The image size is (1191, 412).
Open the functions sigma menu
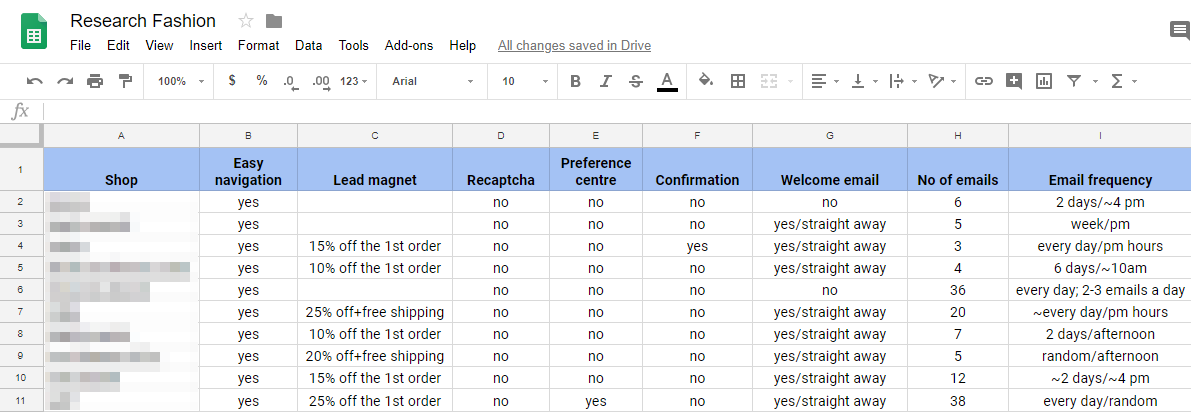[x=1117, y=81]
